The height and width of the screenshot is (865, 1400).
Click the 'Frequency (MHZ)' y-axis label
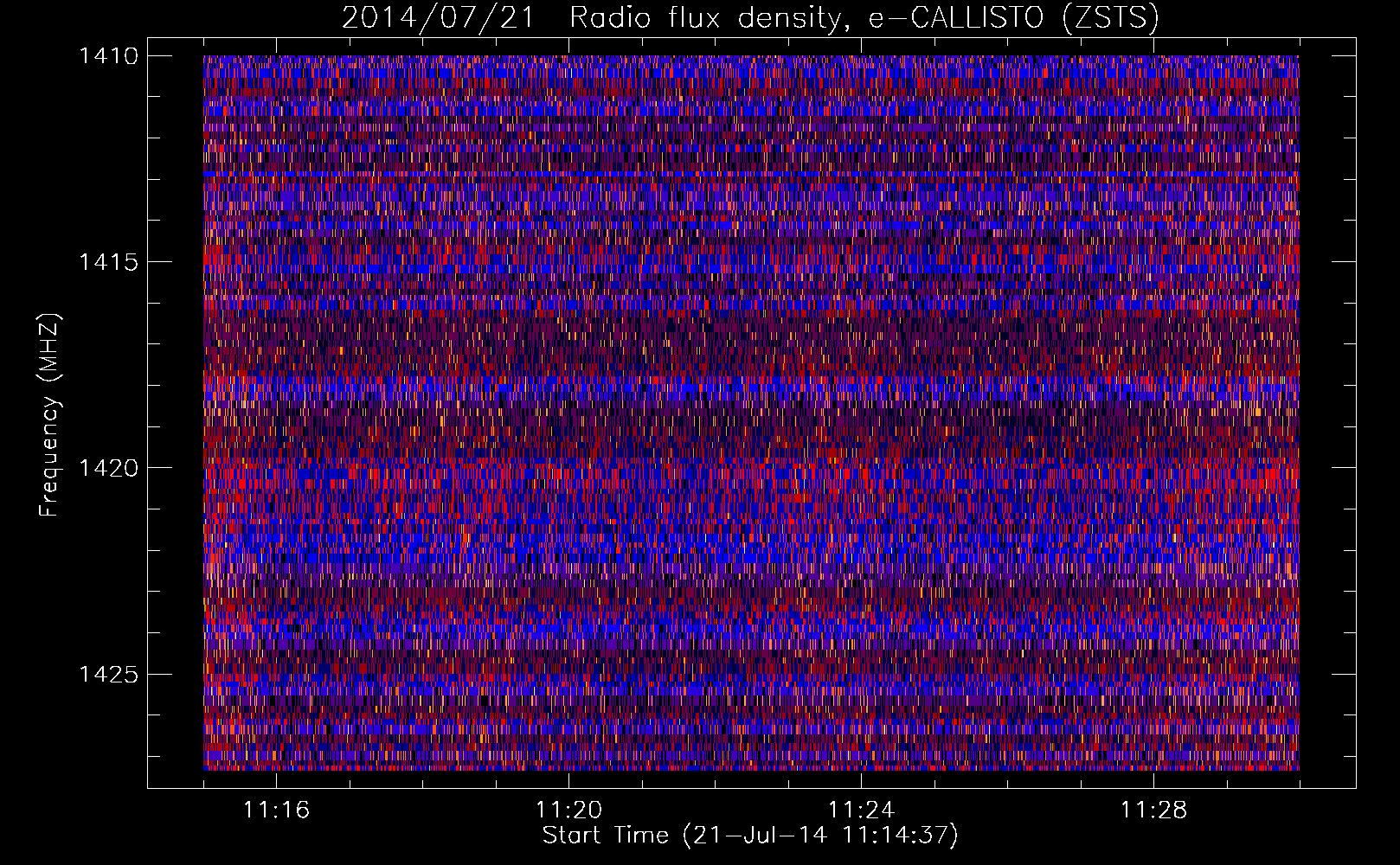pyautogui.click(x=50, y=415)
